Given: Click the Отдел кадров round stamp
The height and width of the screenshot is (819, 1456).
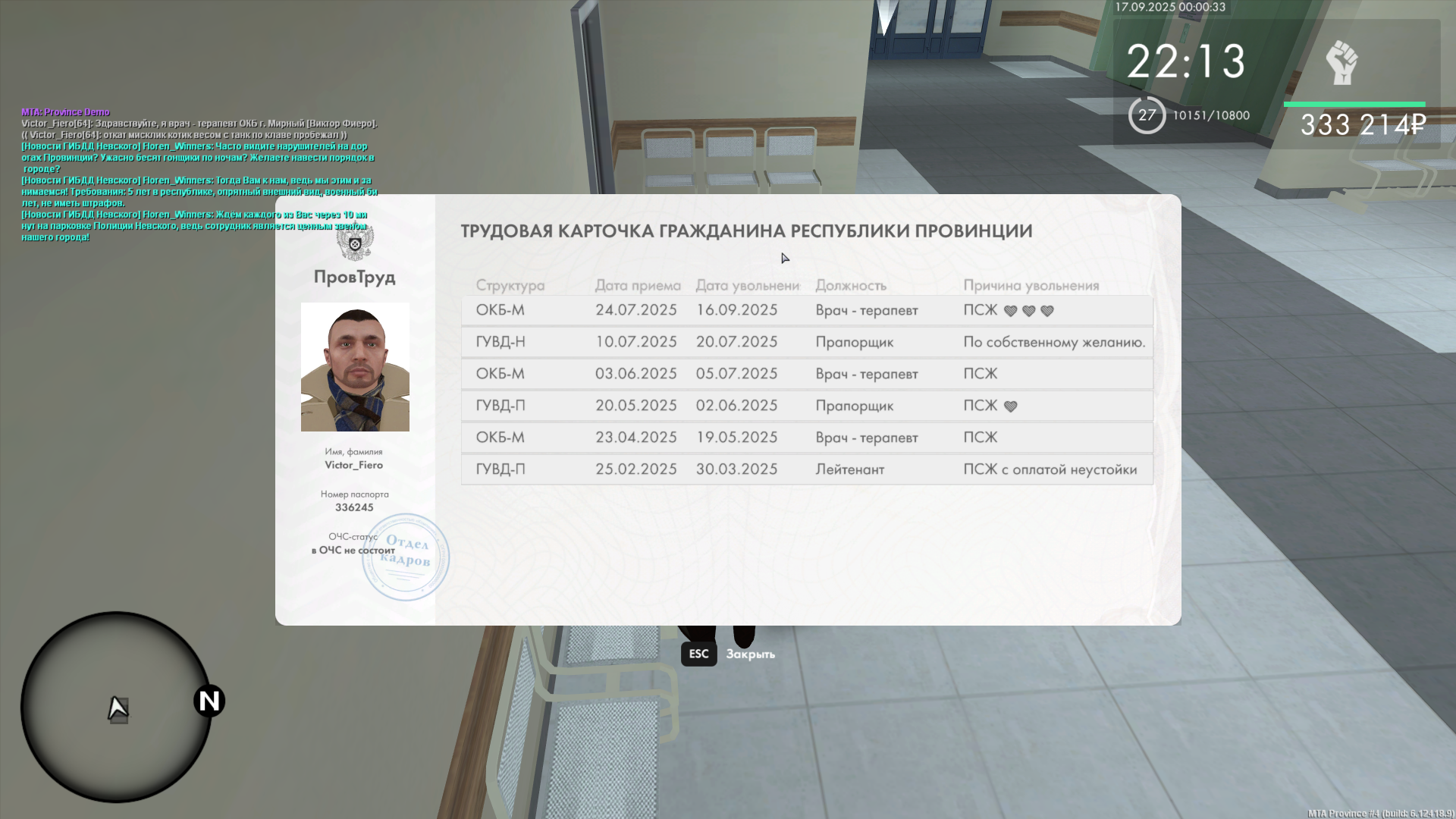Looking at the screenshot, I should coord(406,557).
